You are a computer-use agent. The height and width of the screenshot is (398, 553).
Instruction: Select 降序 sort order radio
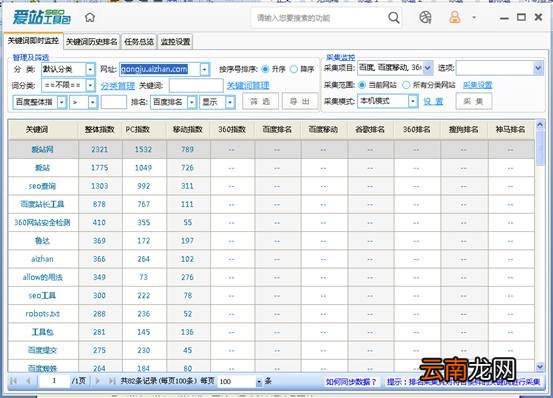[x=294, y=69]
